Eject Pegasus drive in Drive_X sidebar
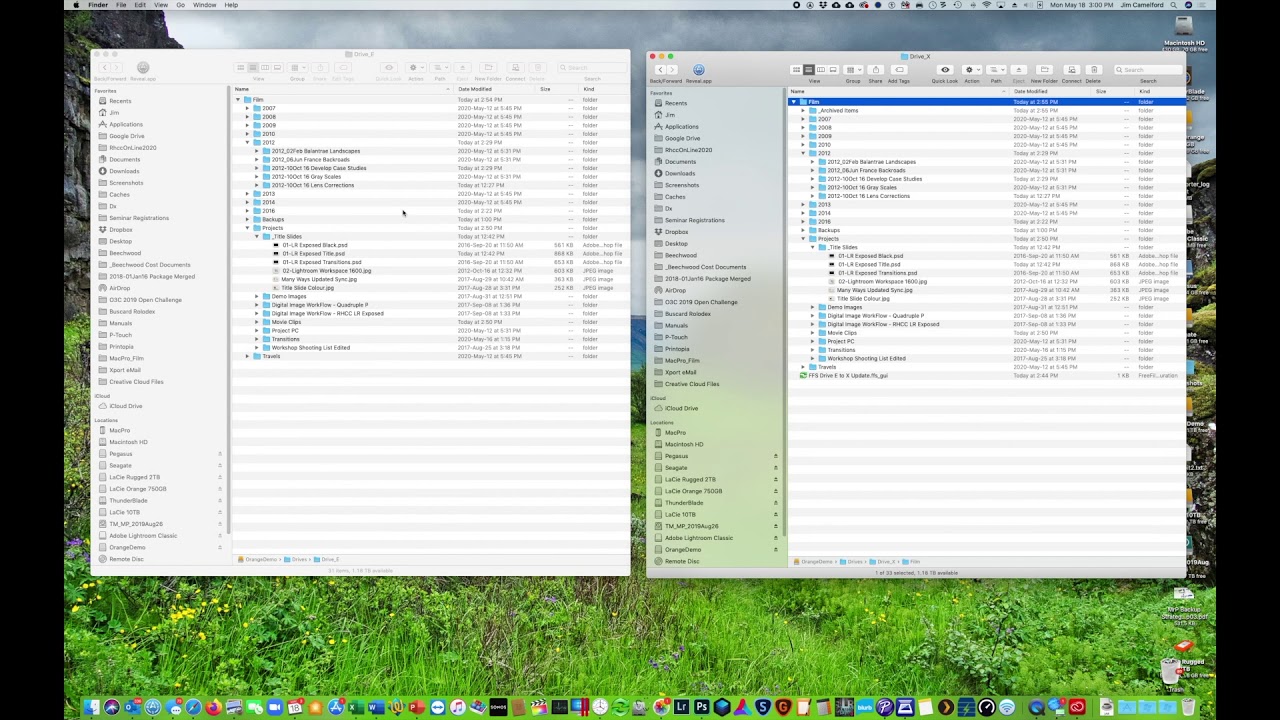This screenshot has width=1280, height=720. pos(775,456)
